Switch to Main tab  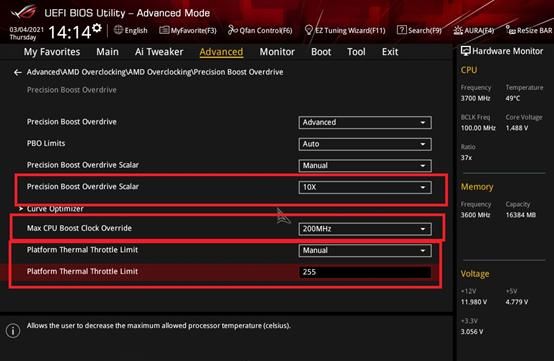coord(107,52)
